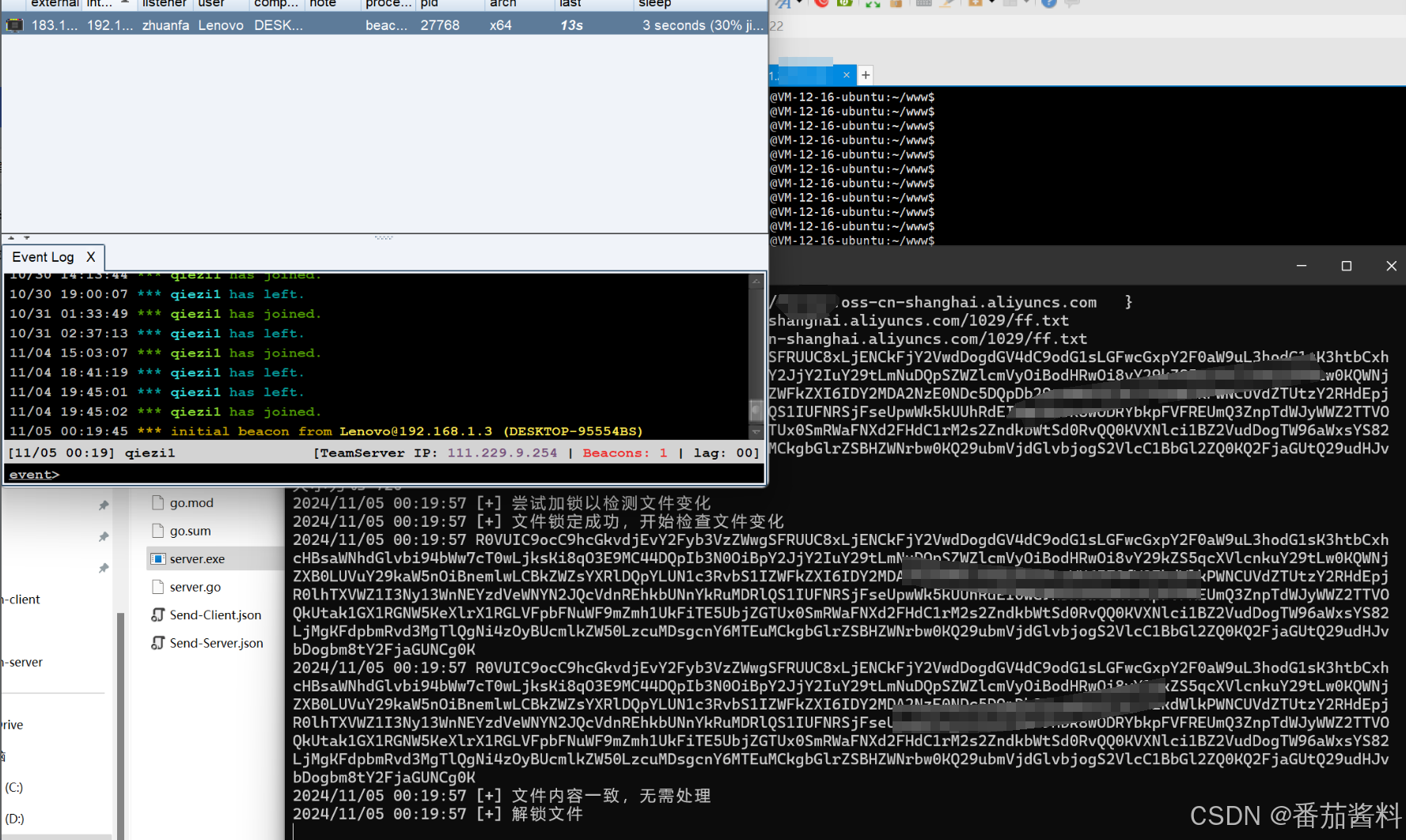1406x840 pixels.
Task: Click the font style A toolbar icon
Action: [783, 3]
